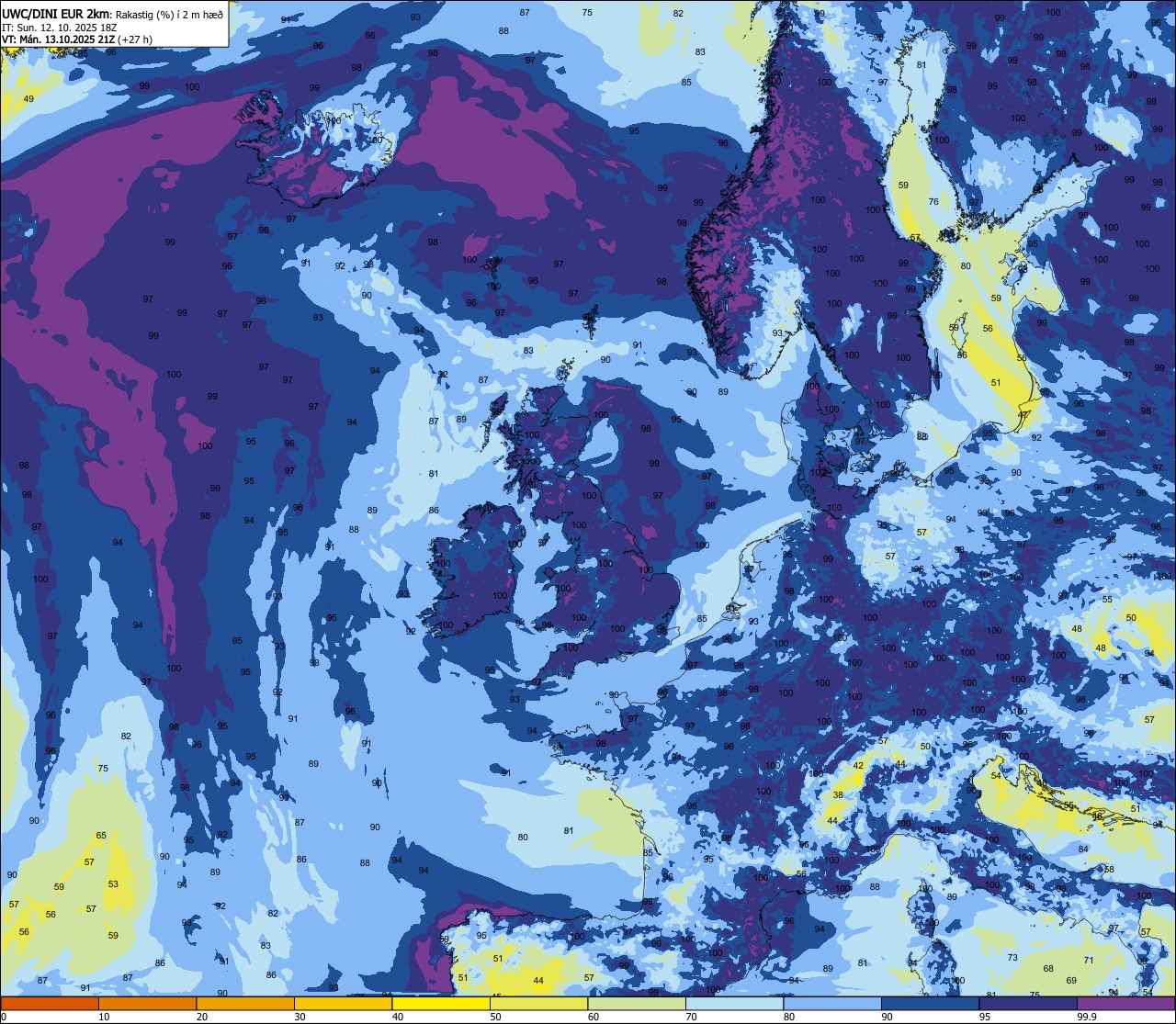
Task: Click the title 'UWC/DINI EUR 2km'
Action: 56,12
